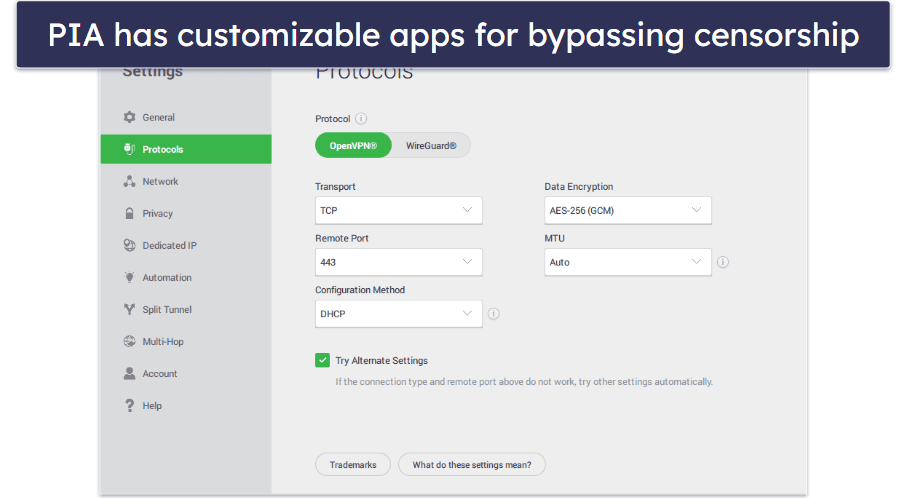
Task: Open the MTU Auto dropdown
Action: pos(627,262)
